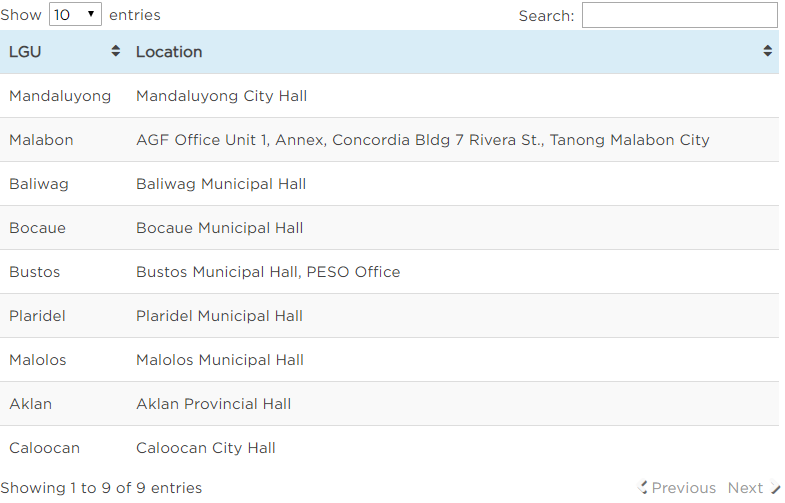Click the Baliwag Municipal Hall location

click(221, 184)
